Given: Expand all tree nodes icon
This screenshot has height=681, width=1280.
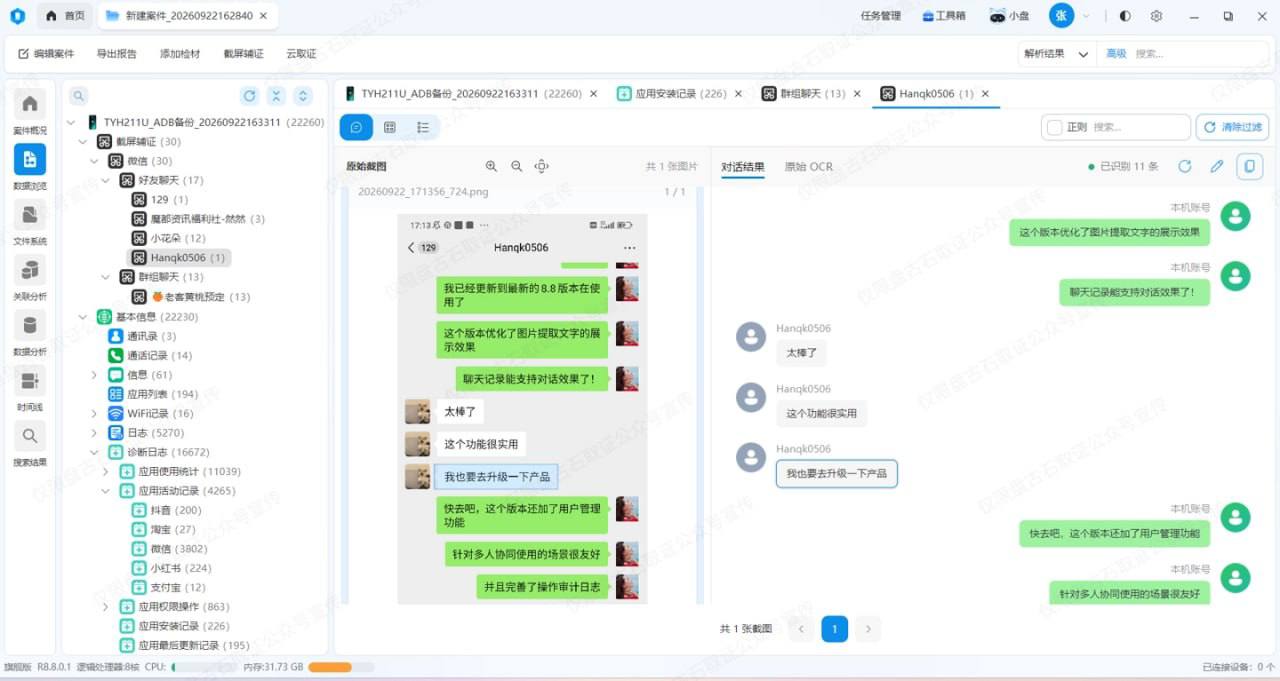Looking at the screenshot, I should click(x=303, y=96).
